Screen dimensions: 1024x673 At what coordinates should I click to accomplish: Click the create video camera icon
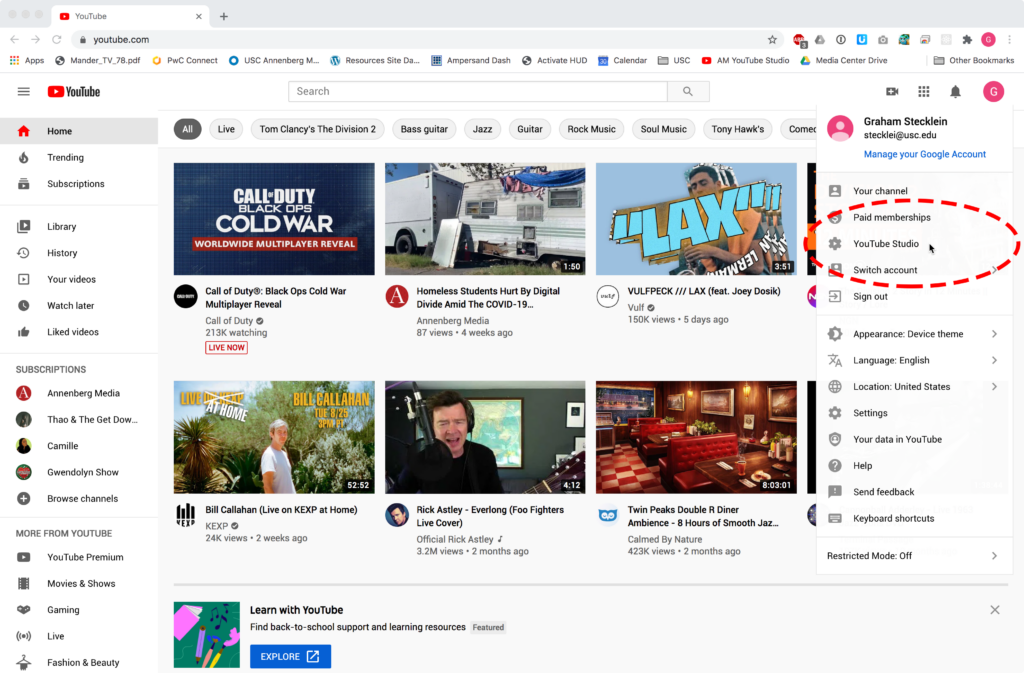click(892, 92)
